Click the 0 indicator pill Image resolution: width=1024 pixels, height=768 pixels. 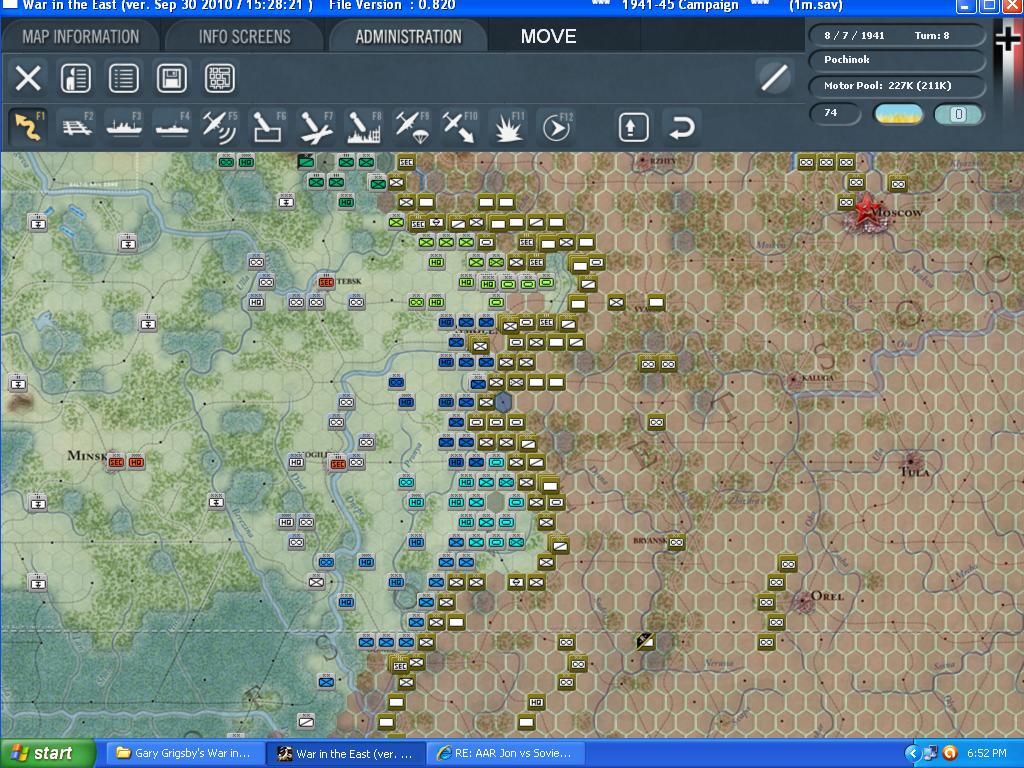coord(958,114)
